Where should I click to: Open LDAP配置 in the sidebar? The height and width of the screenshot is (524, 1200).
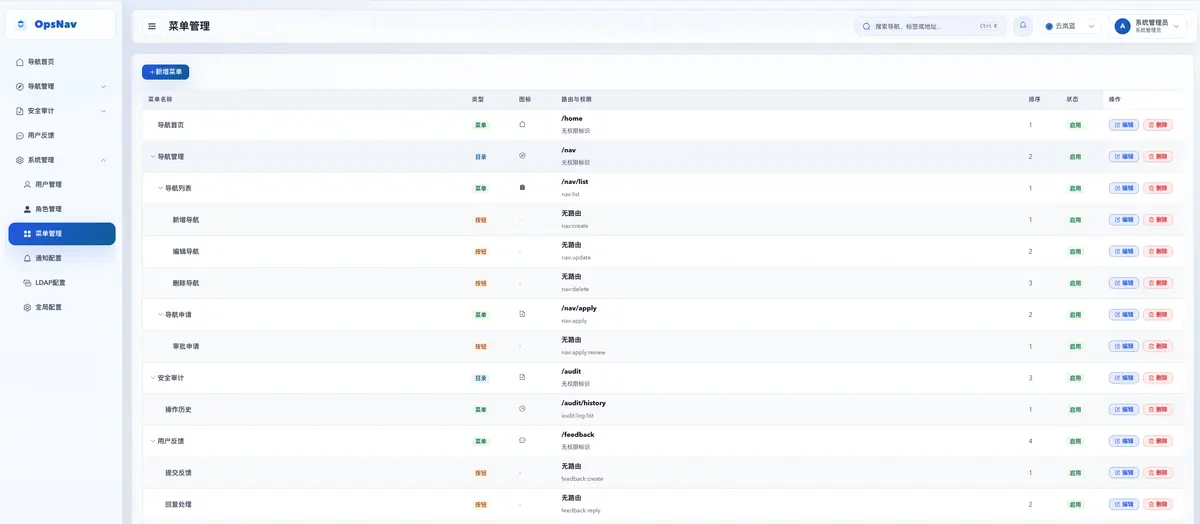[62, 282]
